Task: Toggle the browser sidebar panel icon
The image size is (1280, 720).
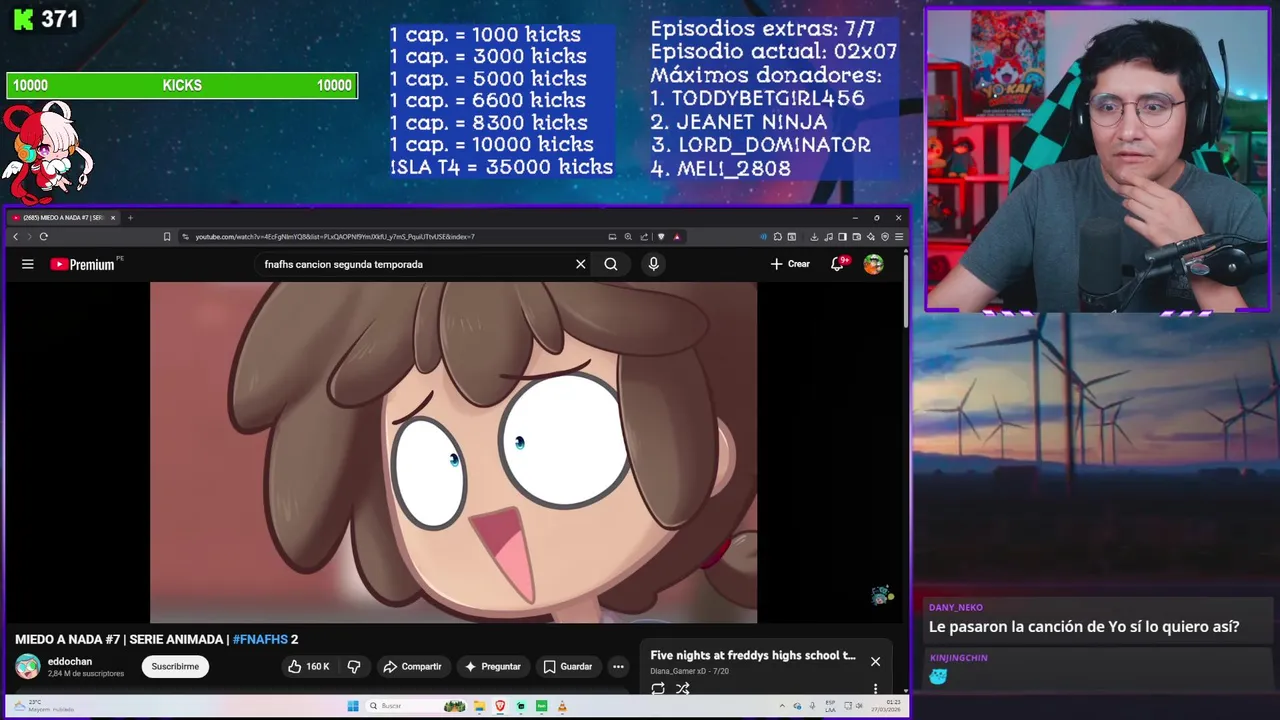Action: [x=842, y=237]
